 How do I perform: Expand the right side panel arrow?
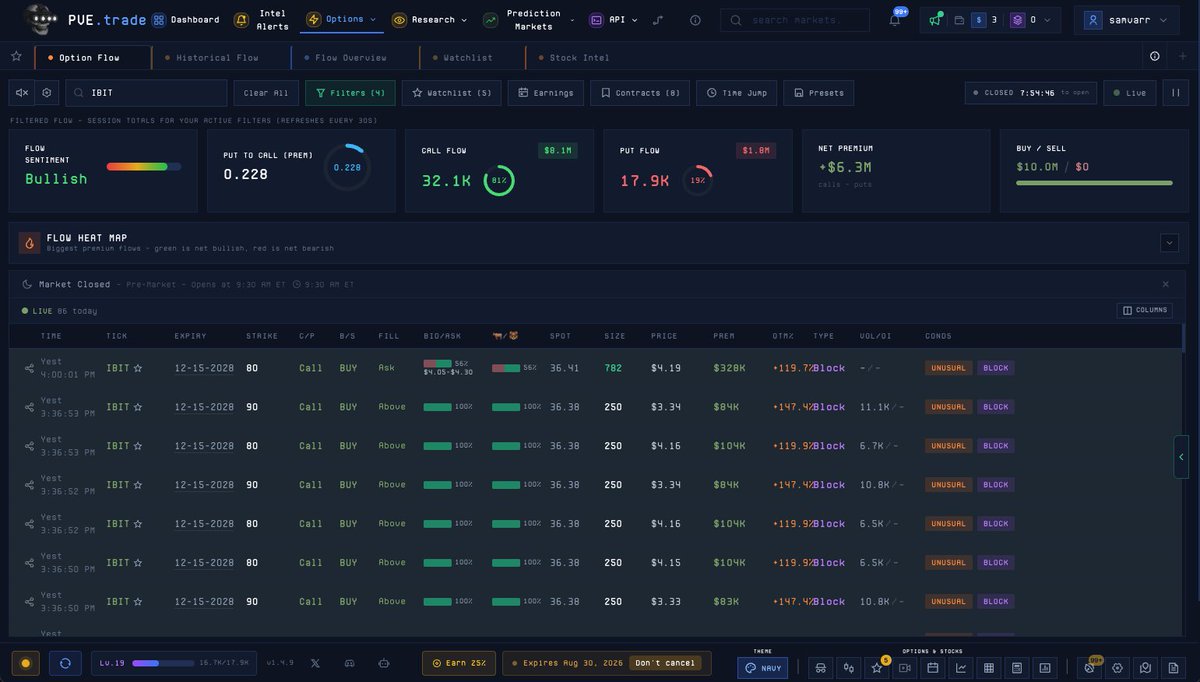click(1181, 457)
